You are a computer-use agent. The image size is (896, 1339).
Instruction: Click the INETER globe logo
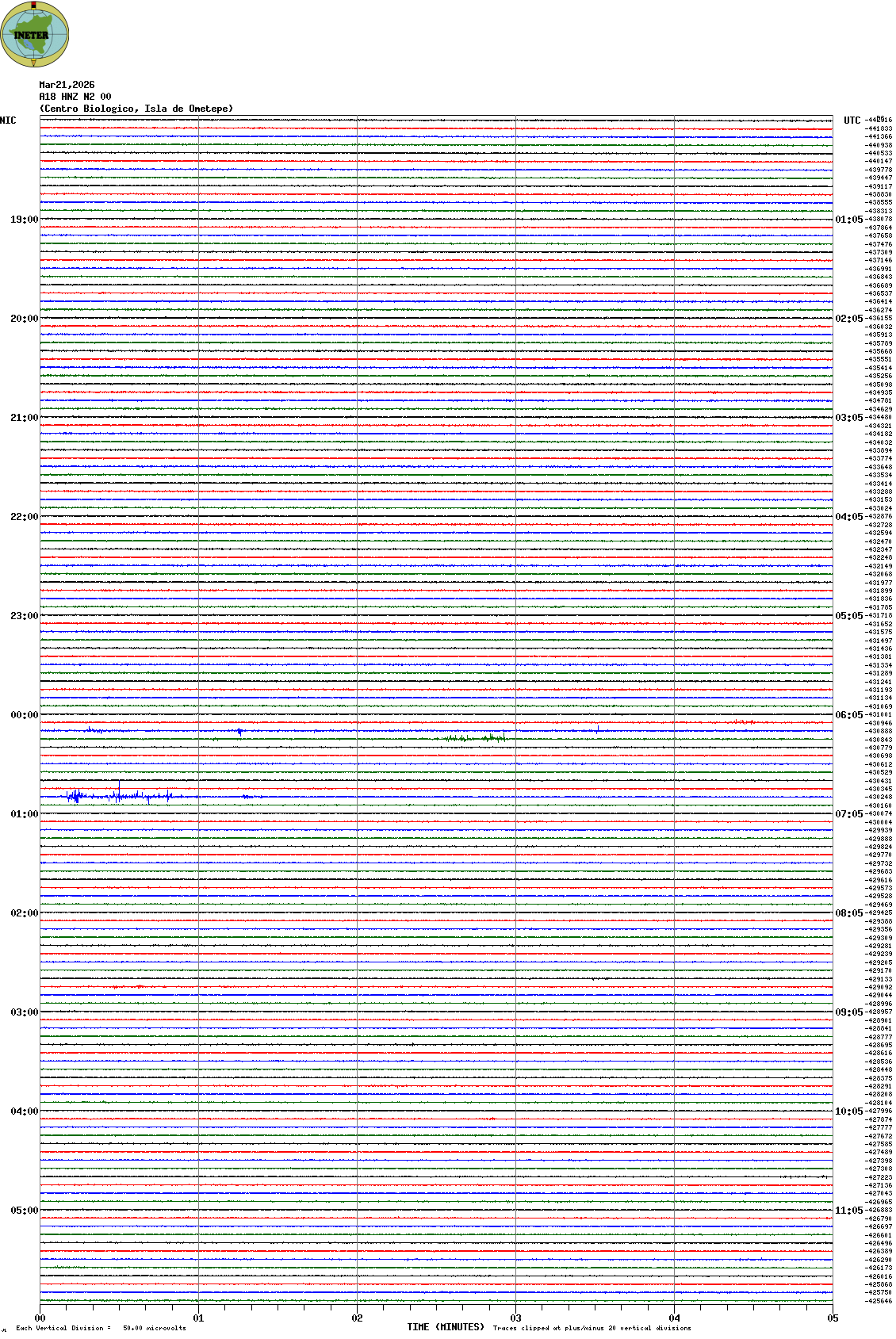pyautogui.click(x=35, y=34)
